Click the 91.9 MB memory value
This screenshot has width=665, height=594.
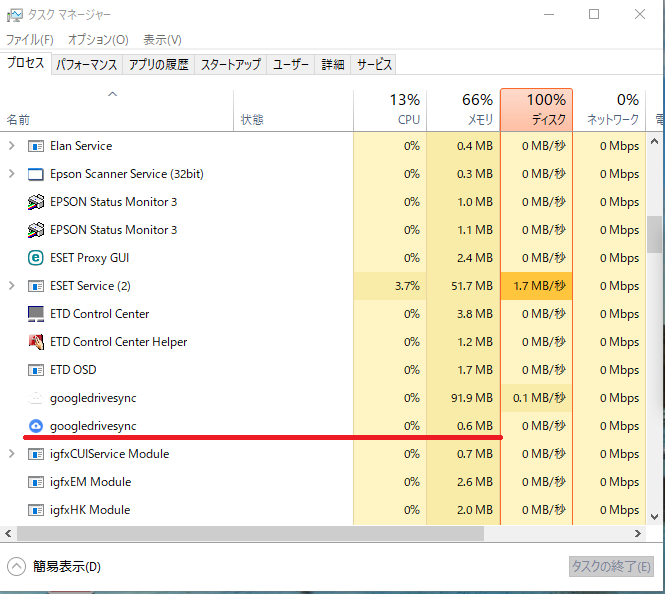tap(472, 398)
